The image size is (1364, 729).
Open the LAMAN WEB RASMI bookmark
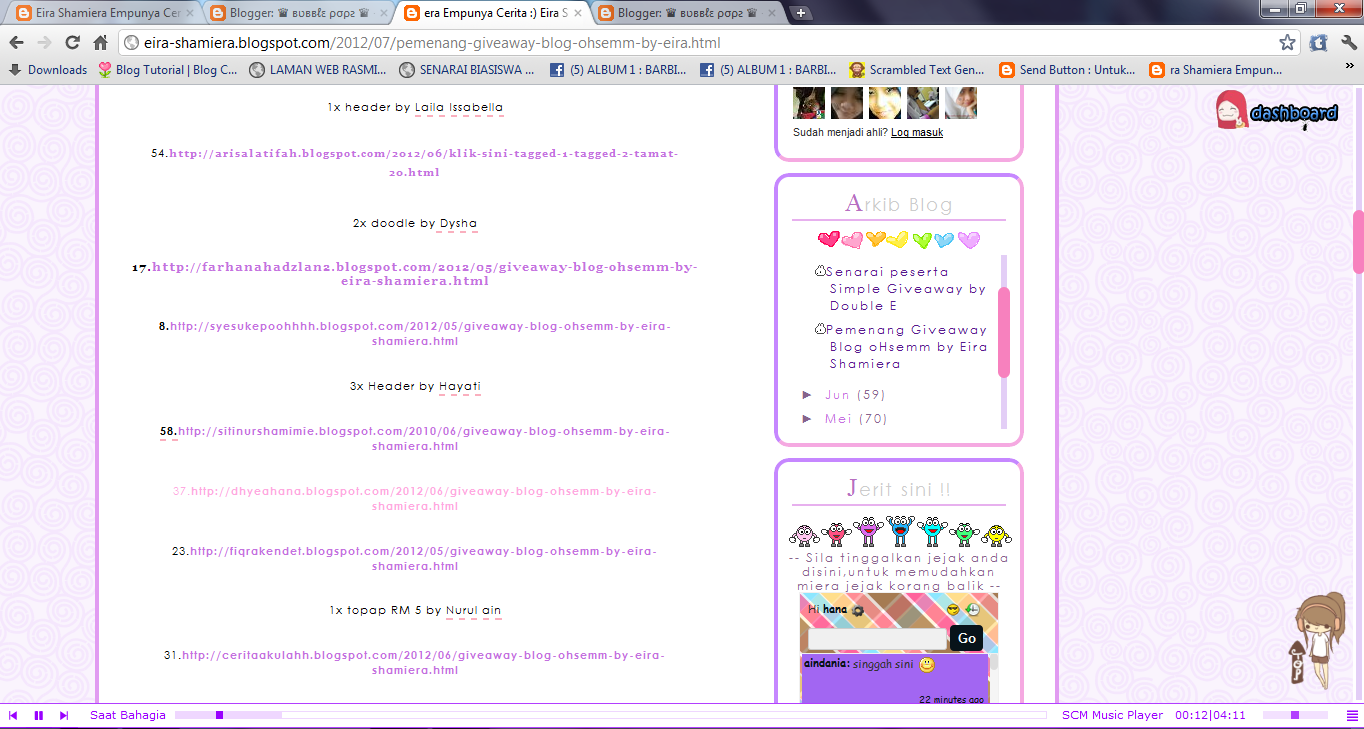click(318, 70)
